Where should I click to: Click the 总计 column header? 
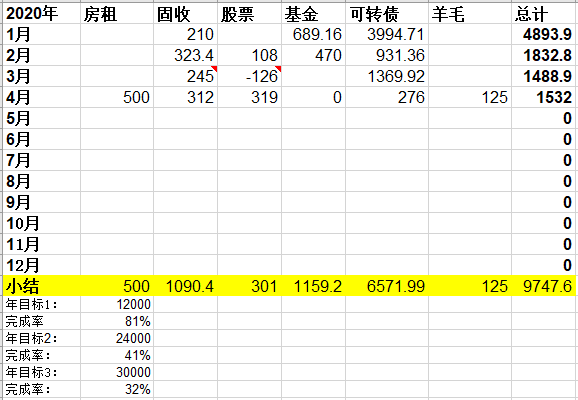(x=544, y=14)
